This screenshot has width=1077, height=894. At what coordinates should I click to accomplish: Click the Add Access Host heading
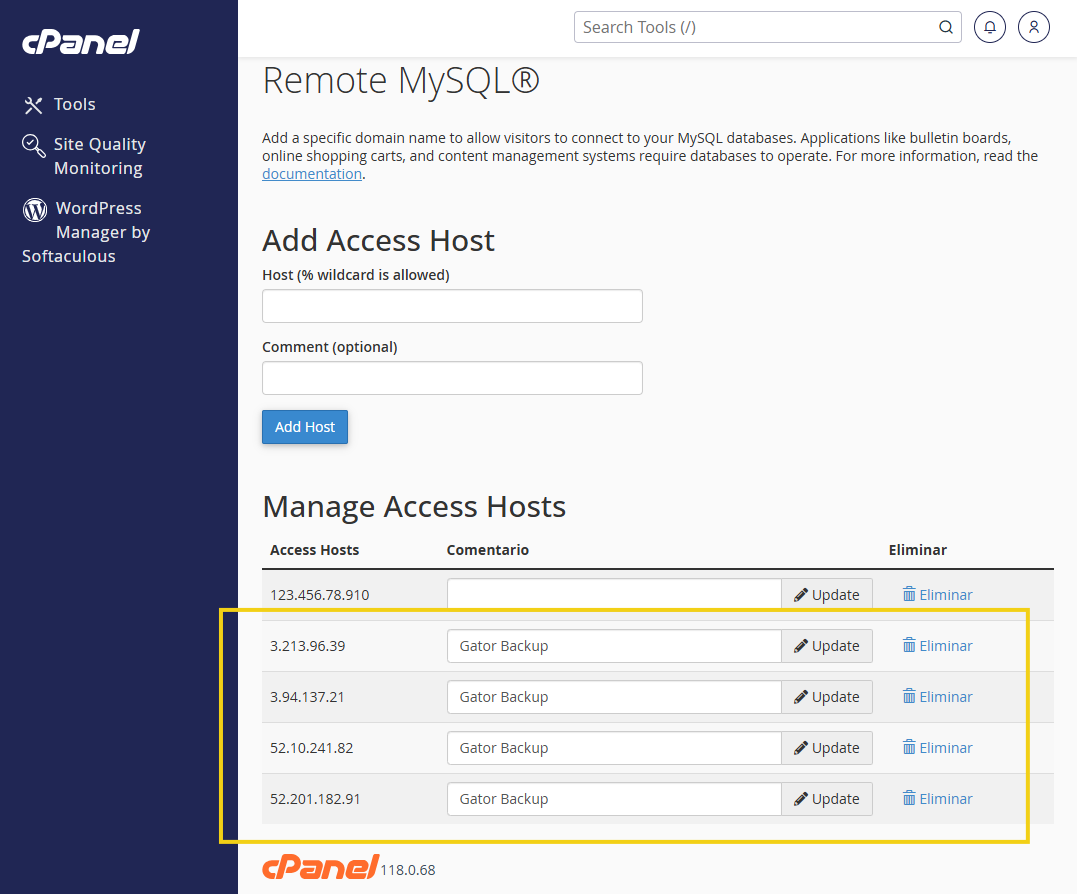pos(378,241)
